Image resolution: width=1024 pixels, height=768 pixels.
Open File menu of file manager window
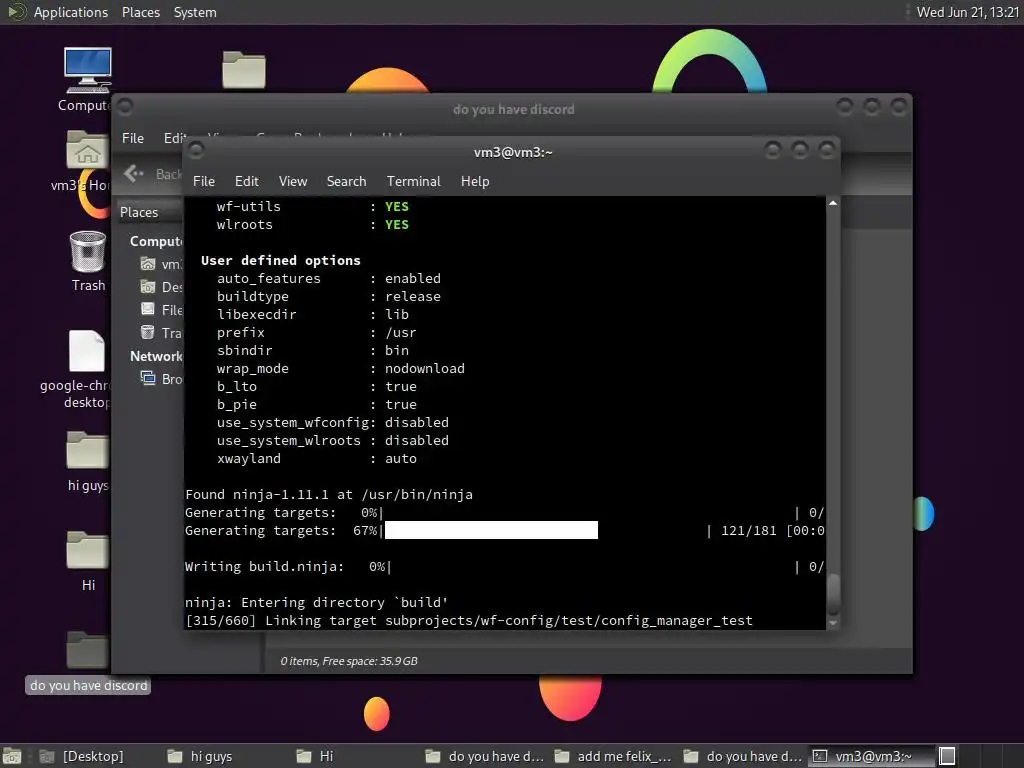coord(133,138)
